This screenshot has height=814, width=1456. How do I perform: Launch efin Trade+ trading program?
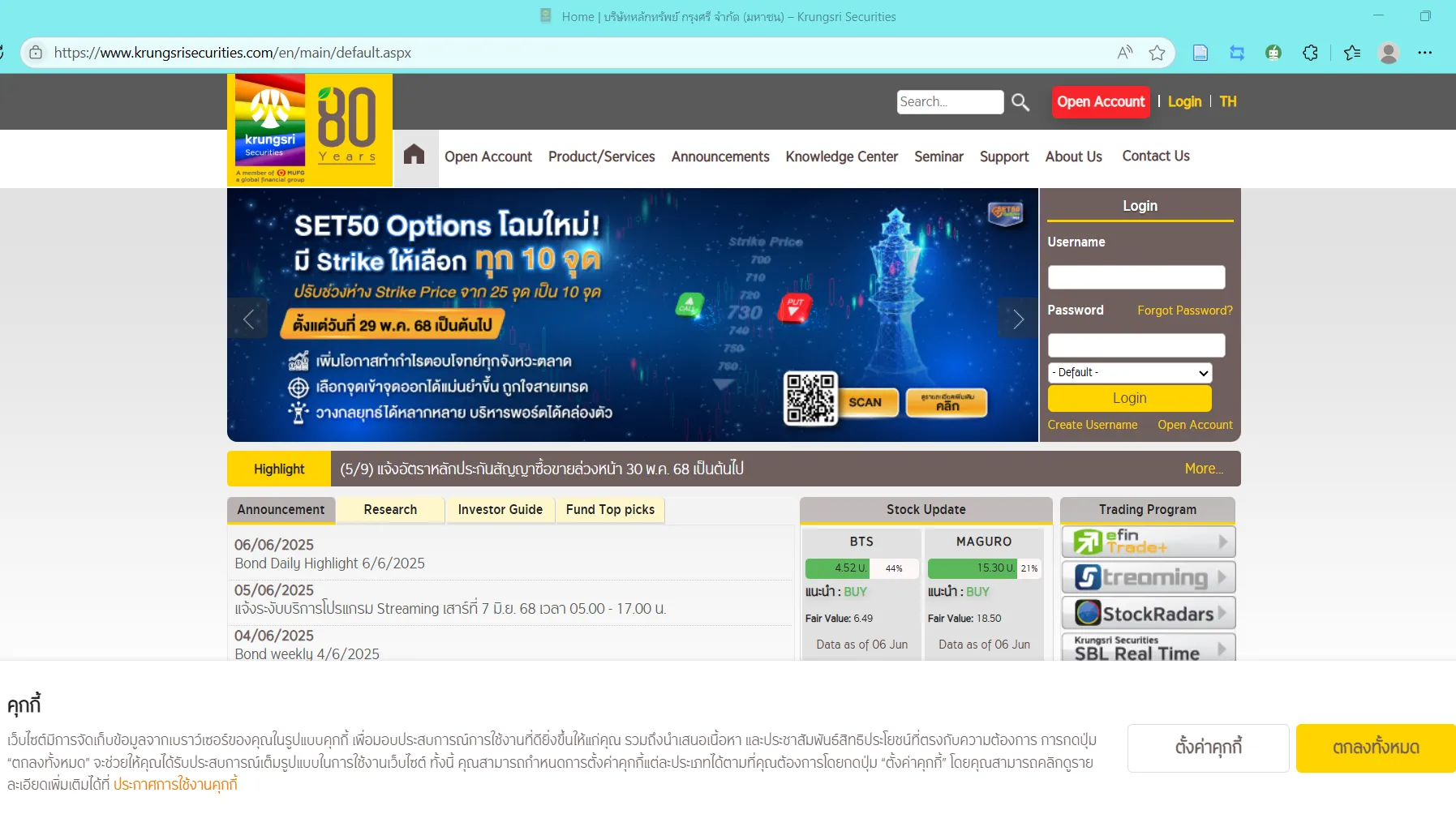(1148, 542)
